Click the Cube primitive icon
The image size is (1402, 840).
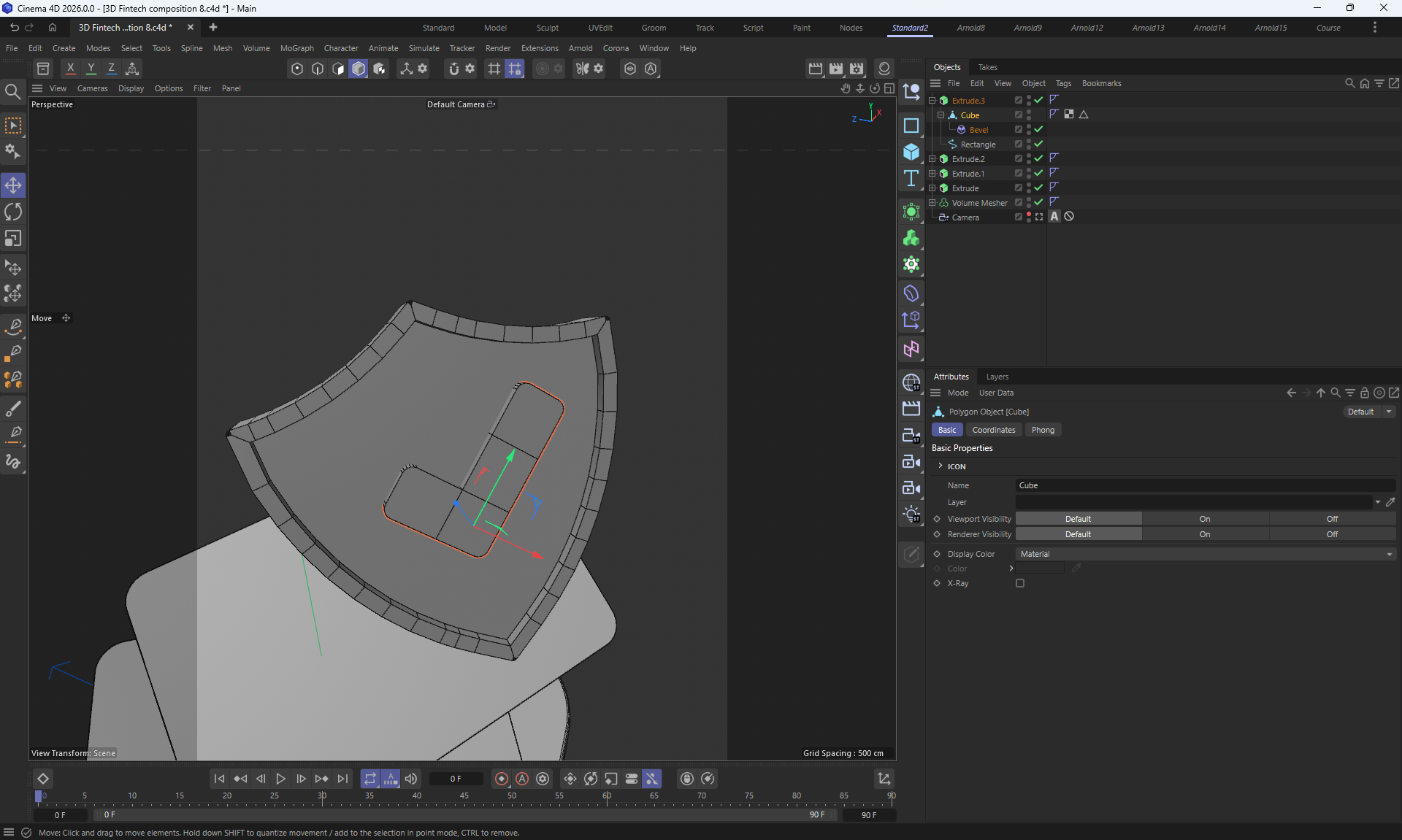pyautogui.click(x=911, y=152)
